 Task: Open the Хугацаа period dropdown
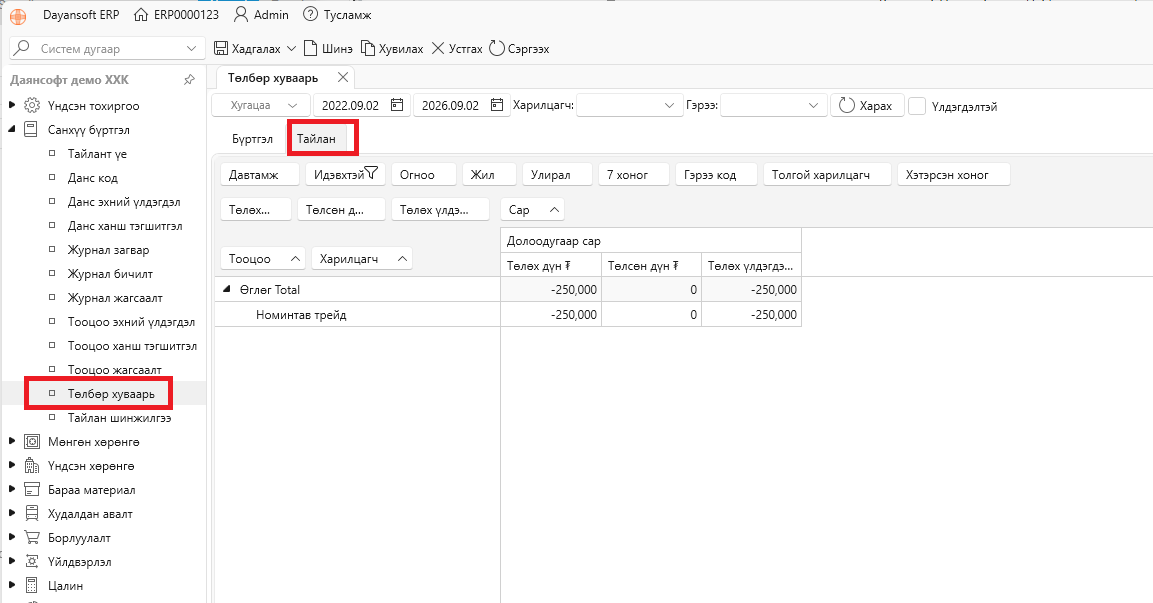pos(260,105)
